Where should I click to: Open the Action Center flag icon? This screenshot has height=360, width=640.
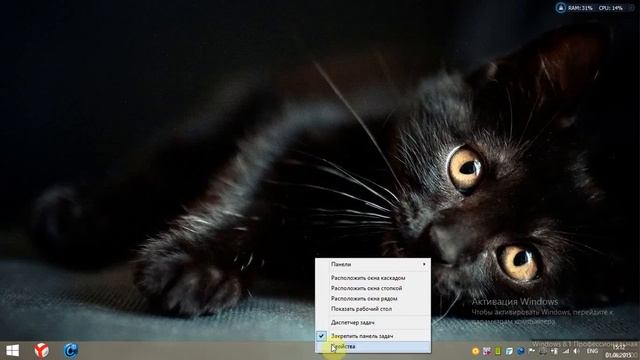[532, 350]
